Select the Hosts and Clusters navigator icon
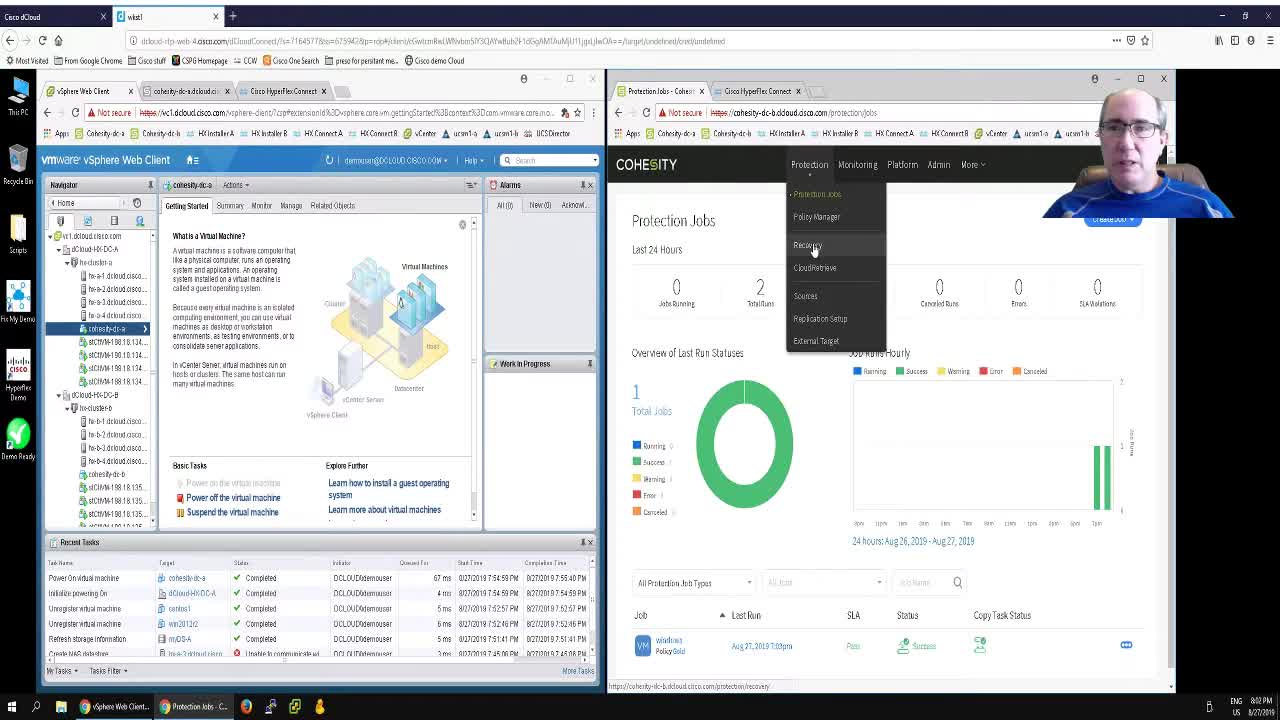 coord(61,221)
